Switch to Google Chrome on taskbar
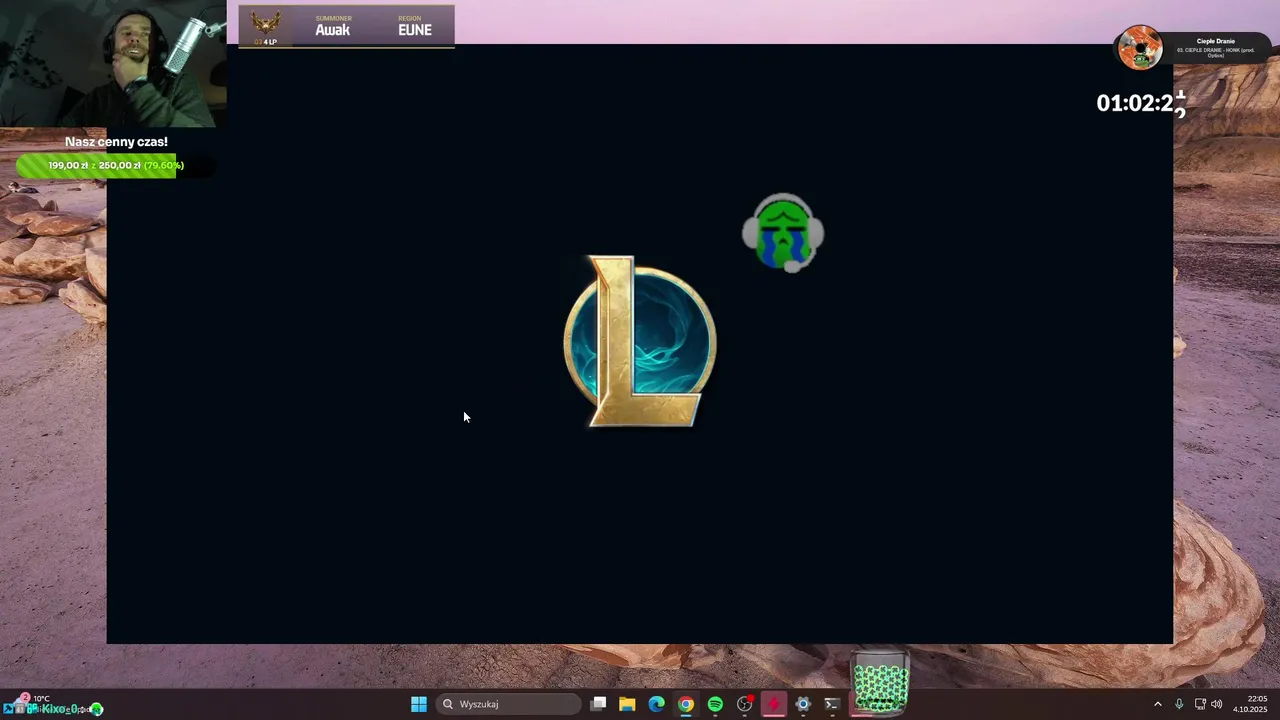1280x720 pixels. click(685, 704)
